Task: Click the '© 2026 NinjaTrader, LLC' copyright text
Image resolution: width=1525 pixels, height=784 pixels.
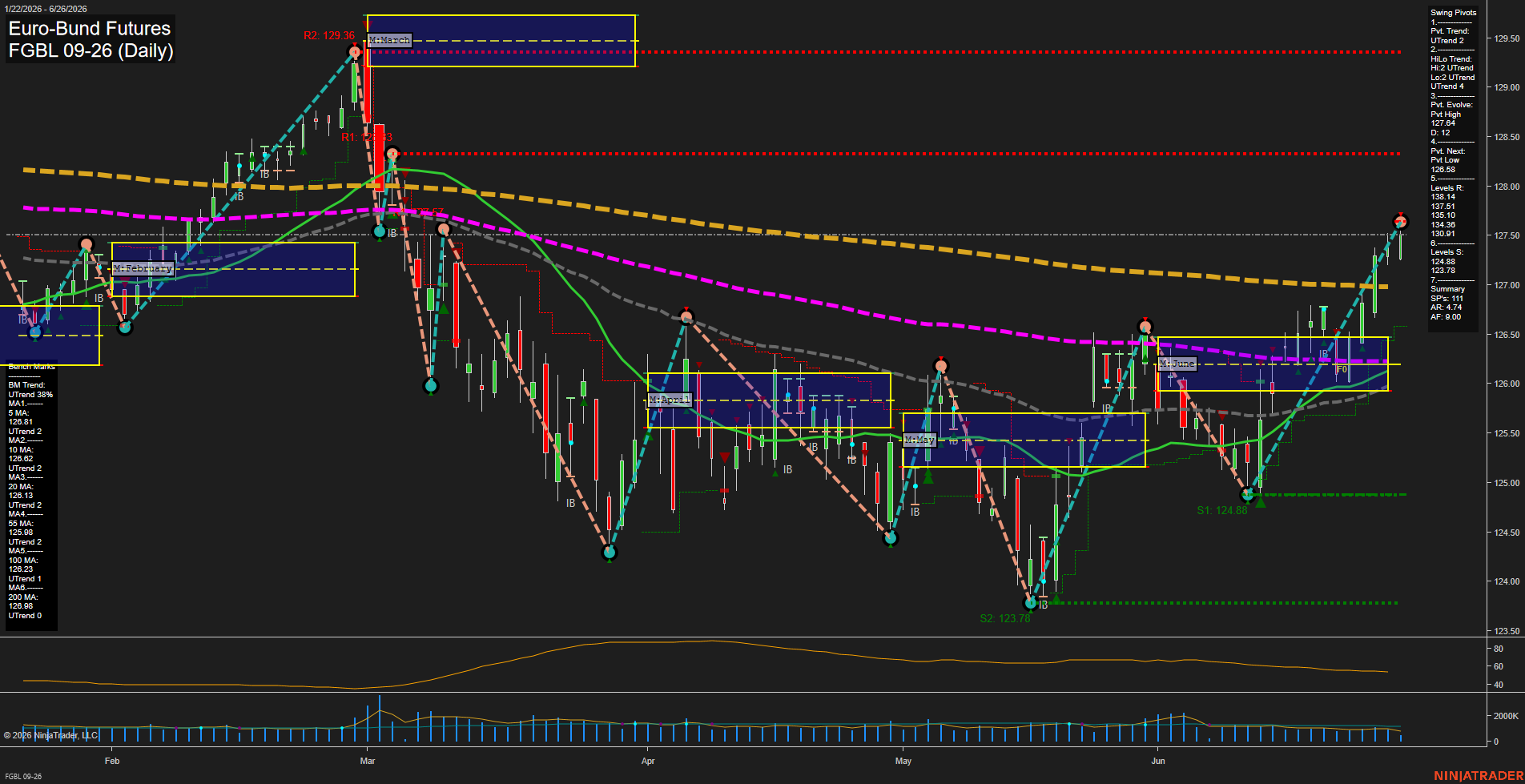Action: pyautogui.click(x=50, y=735)
